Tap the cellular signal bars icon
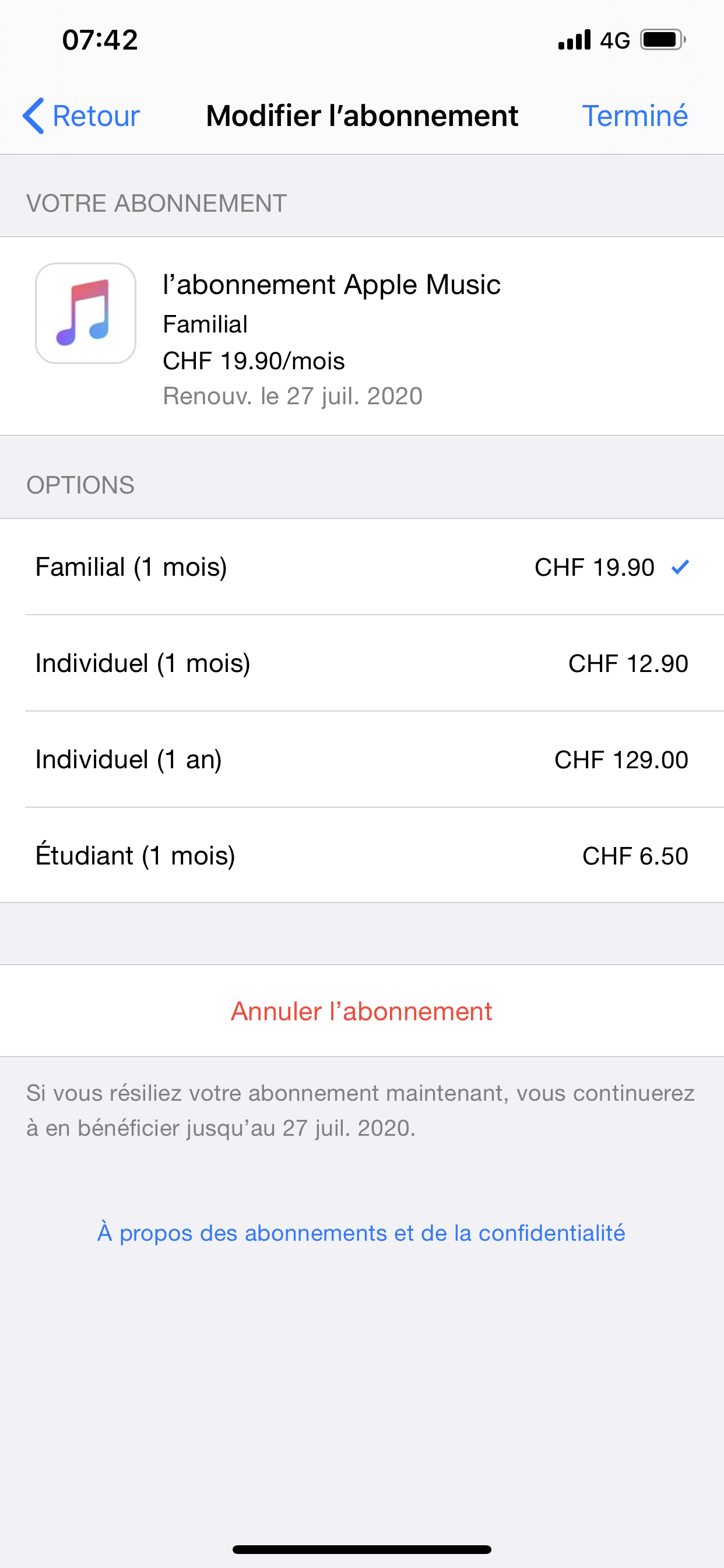 tap(574, 40)
